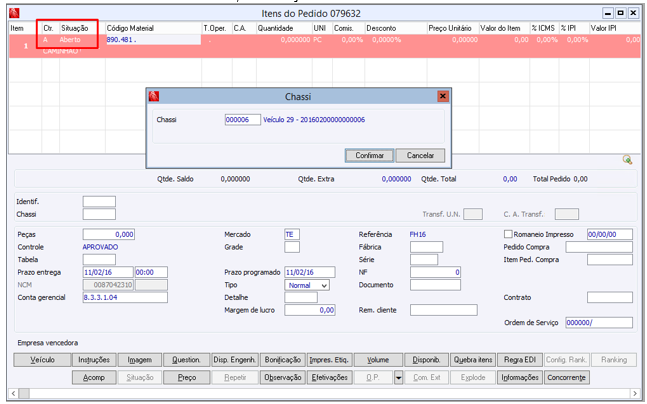Open the Tipo dropdown showing Normal
Screen dimensions: 647x404
[307, 285]
